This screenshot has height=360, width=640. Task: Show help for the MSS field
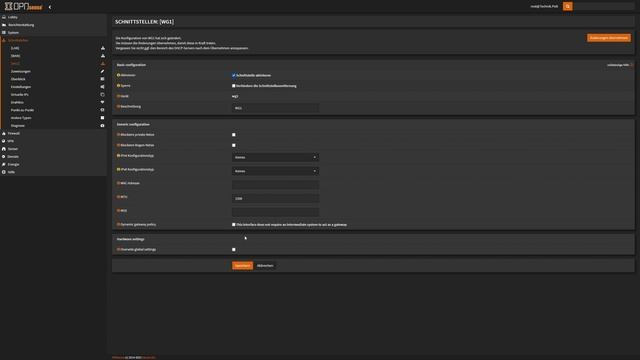click(118, 211)
